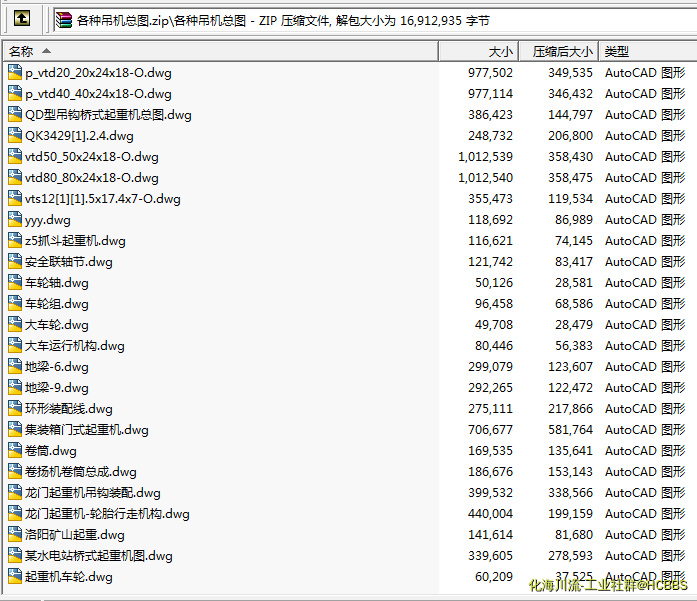Click the icon of 龙门起重机吊钩装配.dwg

click(15, 493)
